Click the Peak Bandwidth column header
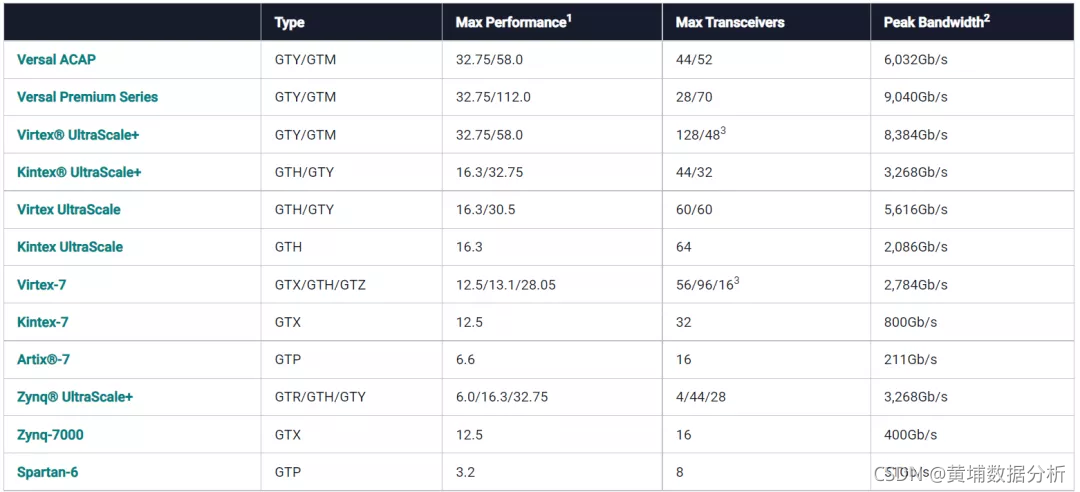The height and width of the screenshot is (492, 1080). pyautogui.click(x=937, y=22)
